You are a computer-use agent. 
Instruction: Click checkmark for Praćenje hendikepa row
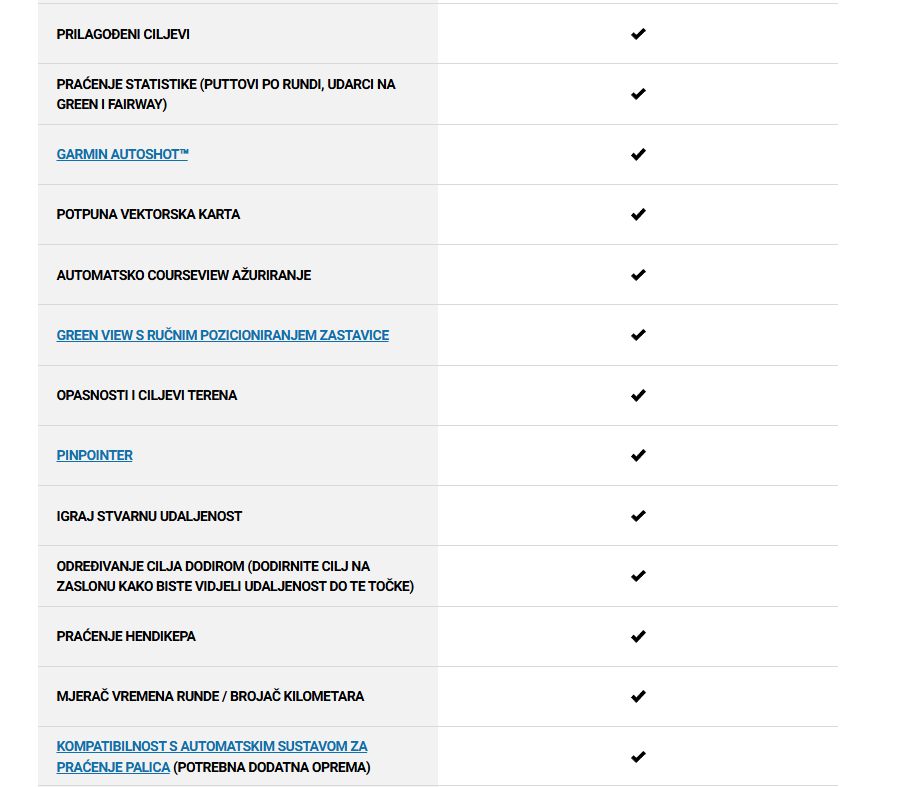638,637
